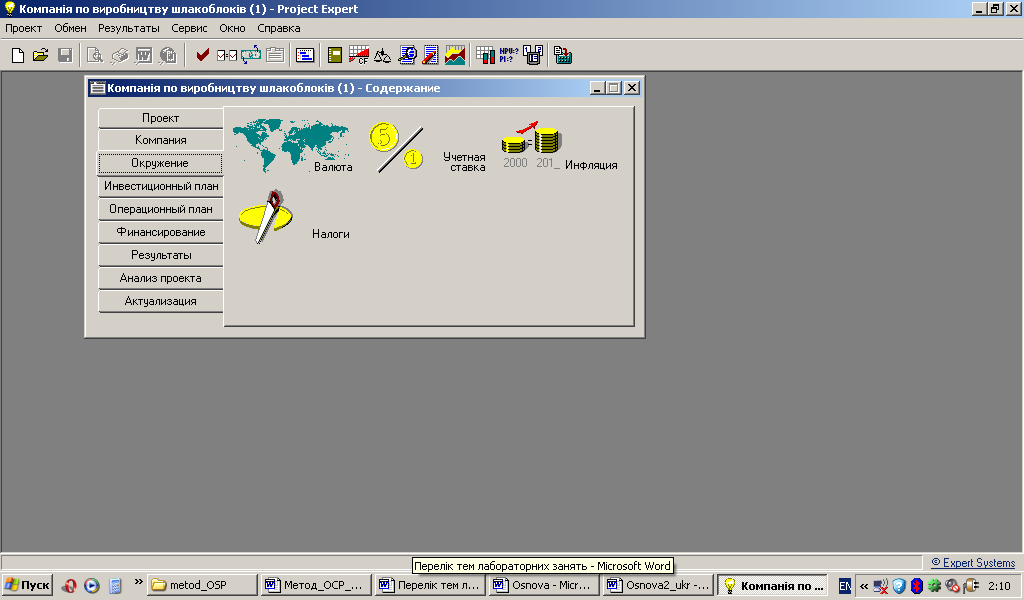
Task: Click the EN language indicator in tray
Action: [844, 586]
